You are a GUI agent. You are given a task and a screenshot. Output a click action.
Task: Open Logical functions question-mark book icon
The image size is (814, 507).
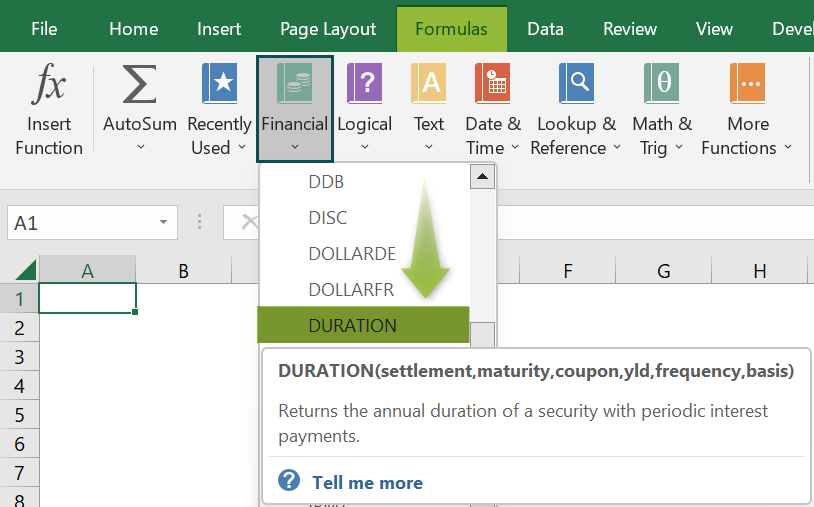coord(365,83)
